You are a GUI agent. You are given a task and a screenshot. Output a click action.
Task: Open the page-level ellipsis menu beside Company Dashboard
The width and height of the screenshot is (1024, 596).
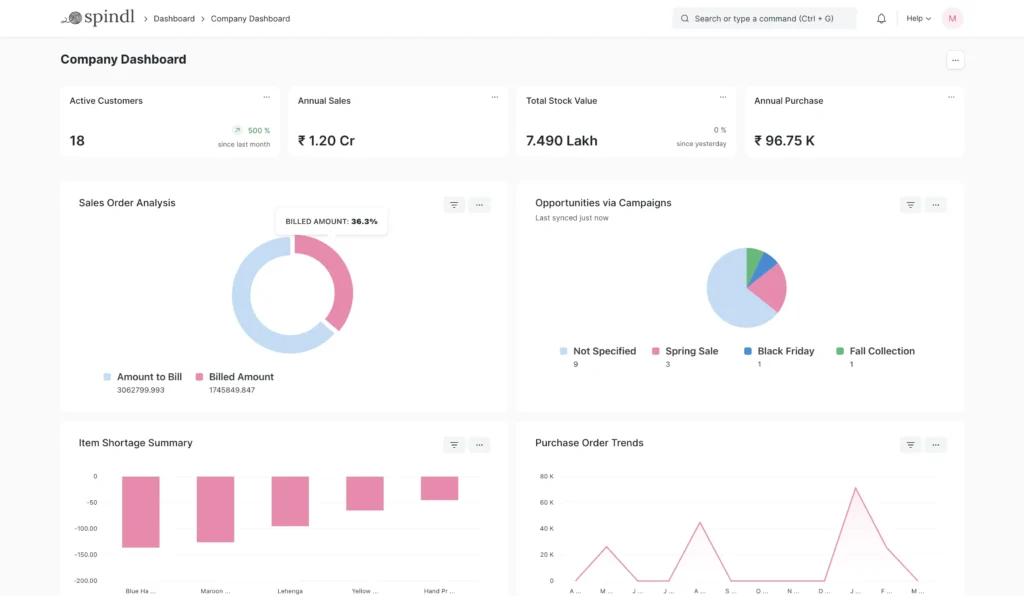[x=955, y=60]
